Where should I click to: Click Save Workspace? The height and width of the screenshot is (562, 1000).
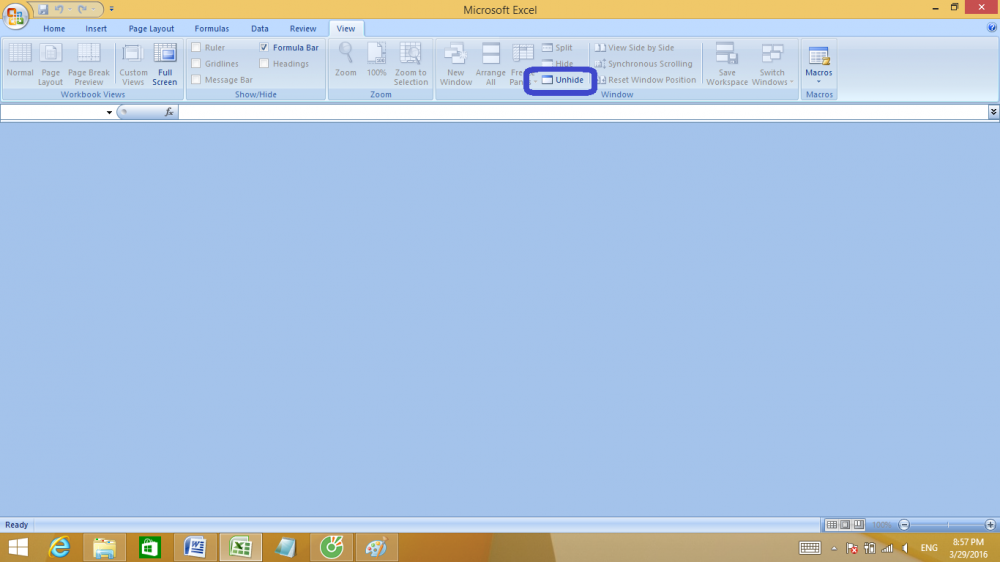(x=726, y=64)
